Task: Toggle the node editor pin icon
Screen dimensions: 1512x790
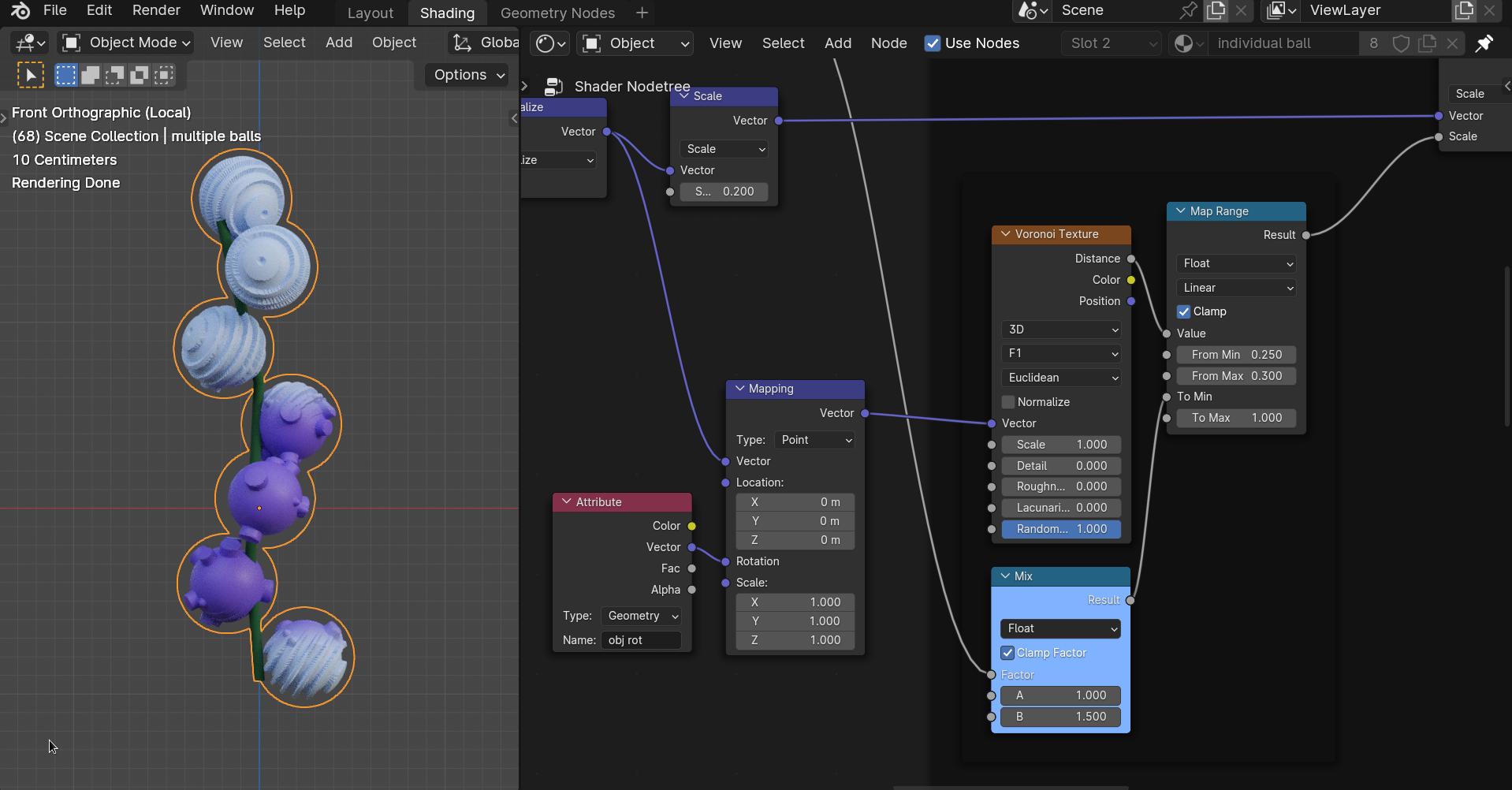Action: pyautogui.click(x=1484, y=43)
